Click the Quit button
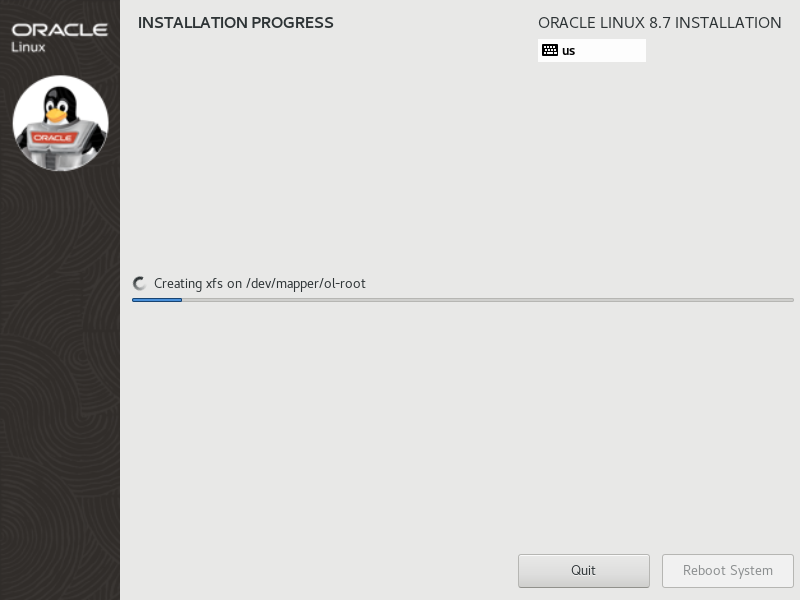 coord(584,570)
